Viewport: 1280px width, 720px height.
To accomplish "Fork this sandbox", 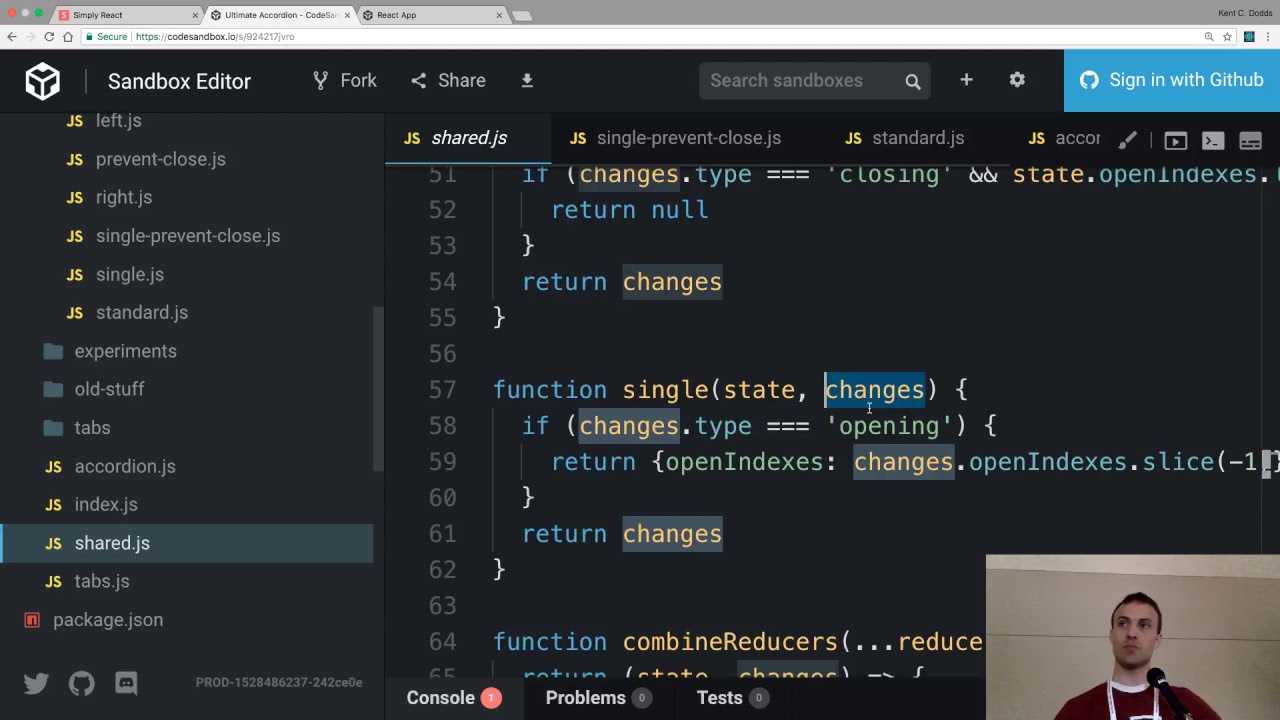I will [x=344, y=81].
